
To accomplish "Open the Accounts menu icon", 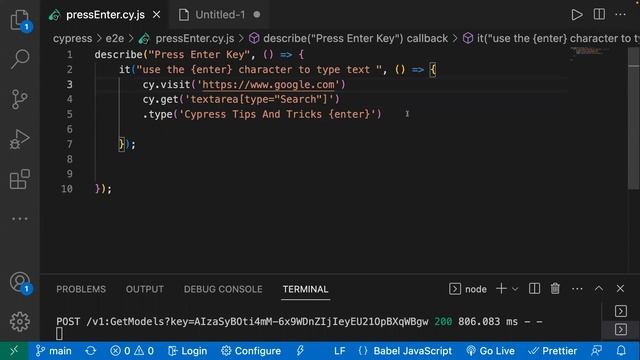I will click(x=20, y=282).
